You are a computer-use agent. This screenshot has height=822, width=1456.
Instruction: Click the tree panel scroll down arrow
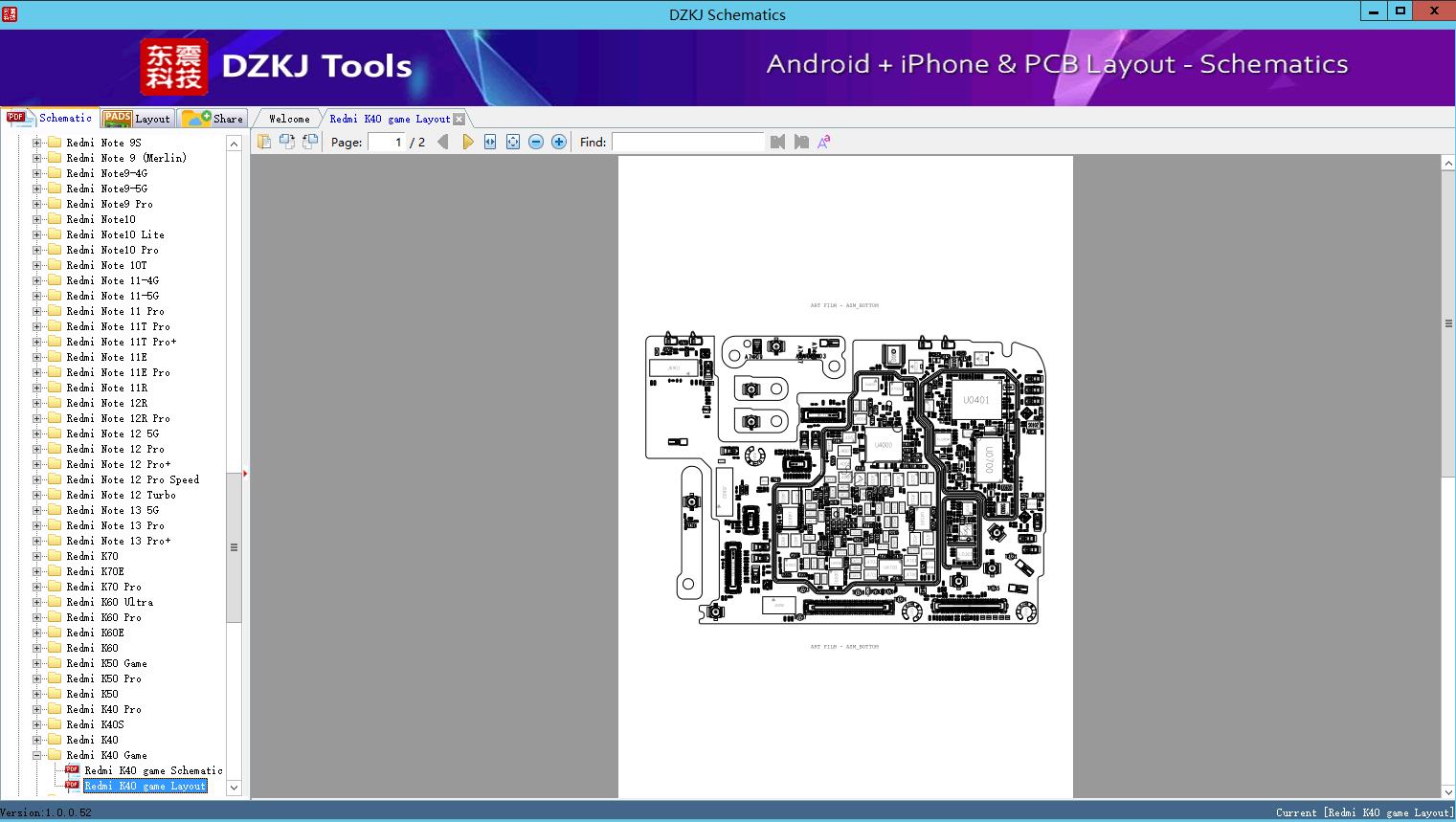[x=234, y=788]
